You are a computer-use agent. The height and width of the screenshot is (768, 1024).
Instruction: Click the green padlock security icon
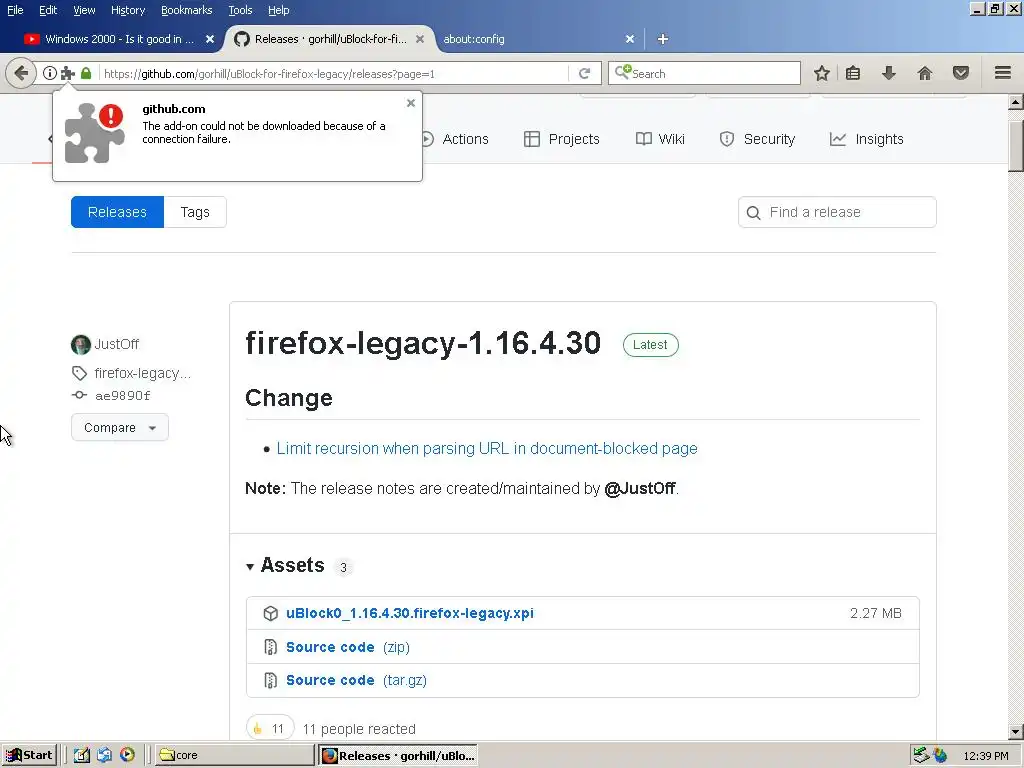pyautogui.click(x=86, y=73)
